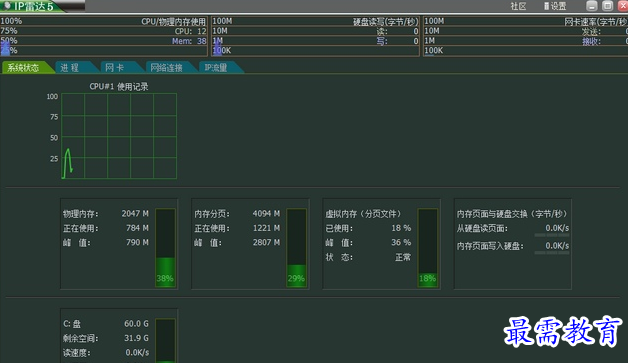Click the CPU: 12 reading
The width and height of the screenshot is (628, 363).
(191, 31)
